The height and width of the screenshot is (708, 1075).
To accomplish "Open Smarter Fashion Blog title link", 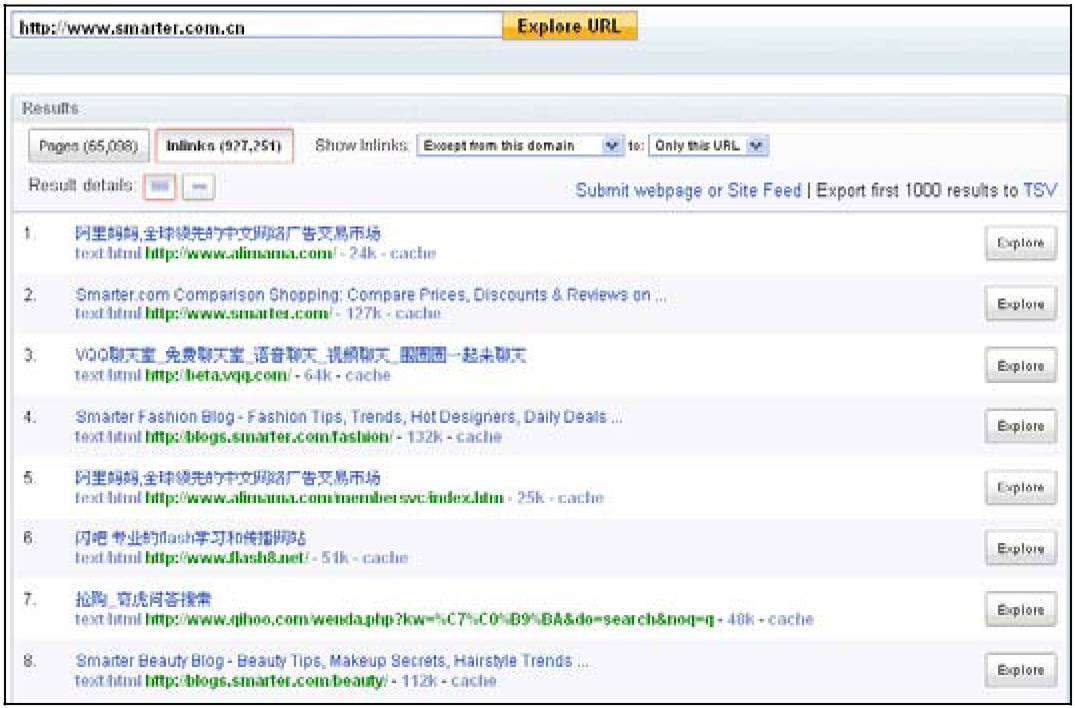I will [349, 417].
